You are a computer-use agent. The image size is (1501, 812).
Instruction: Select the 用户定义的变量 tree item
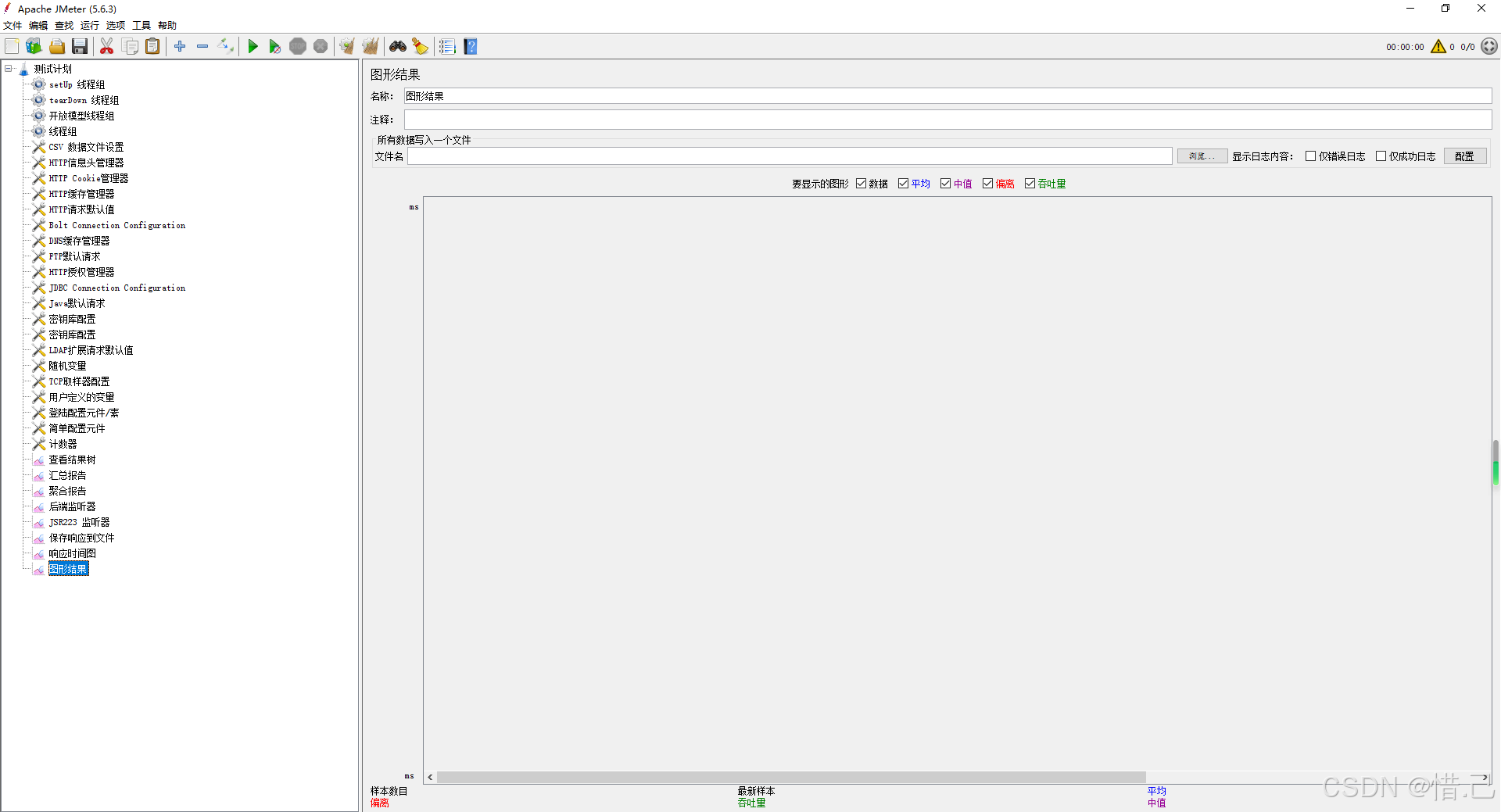coord(81,397)
